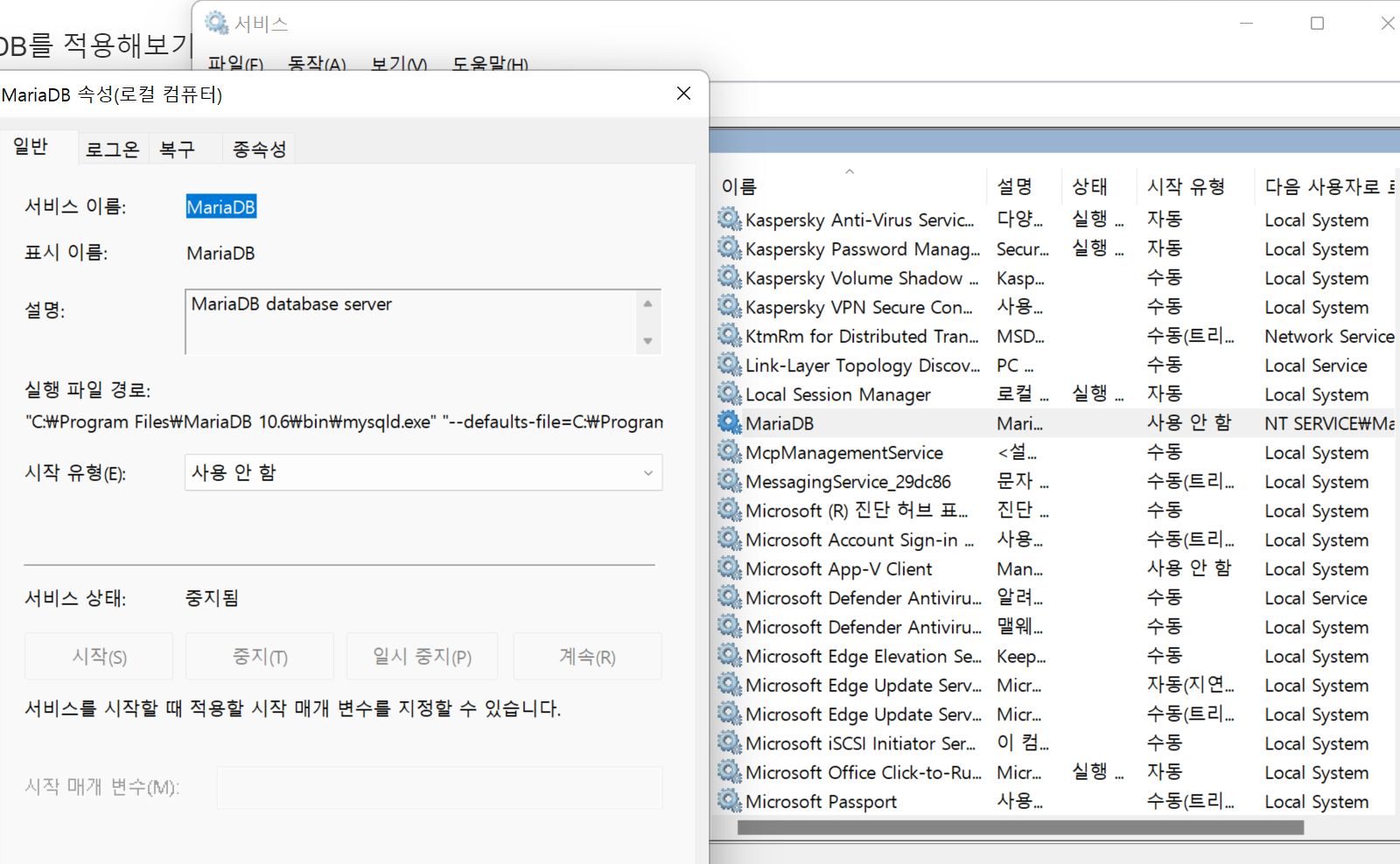Close the MariaDB 속성 dialog
This screenshot has height=864, width=1400.
pos(684,94)
